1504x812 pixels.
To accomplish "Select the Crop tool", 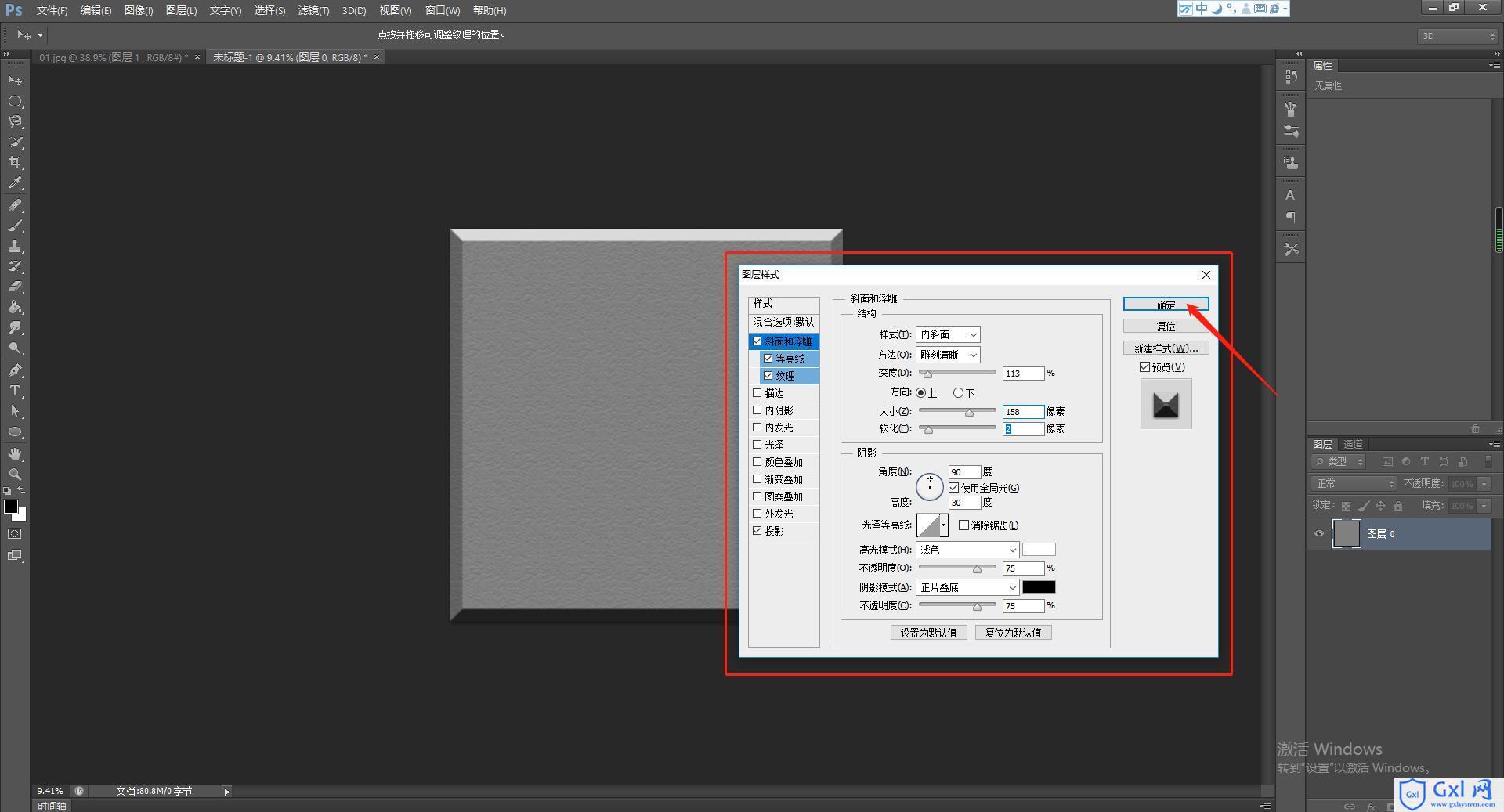I will pyautogui.click(x=15, y=162).
